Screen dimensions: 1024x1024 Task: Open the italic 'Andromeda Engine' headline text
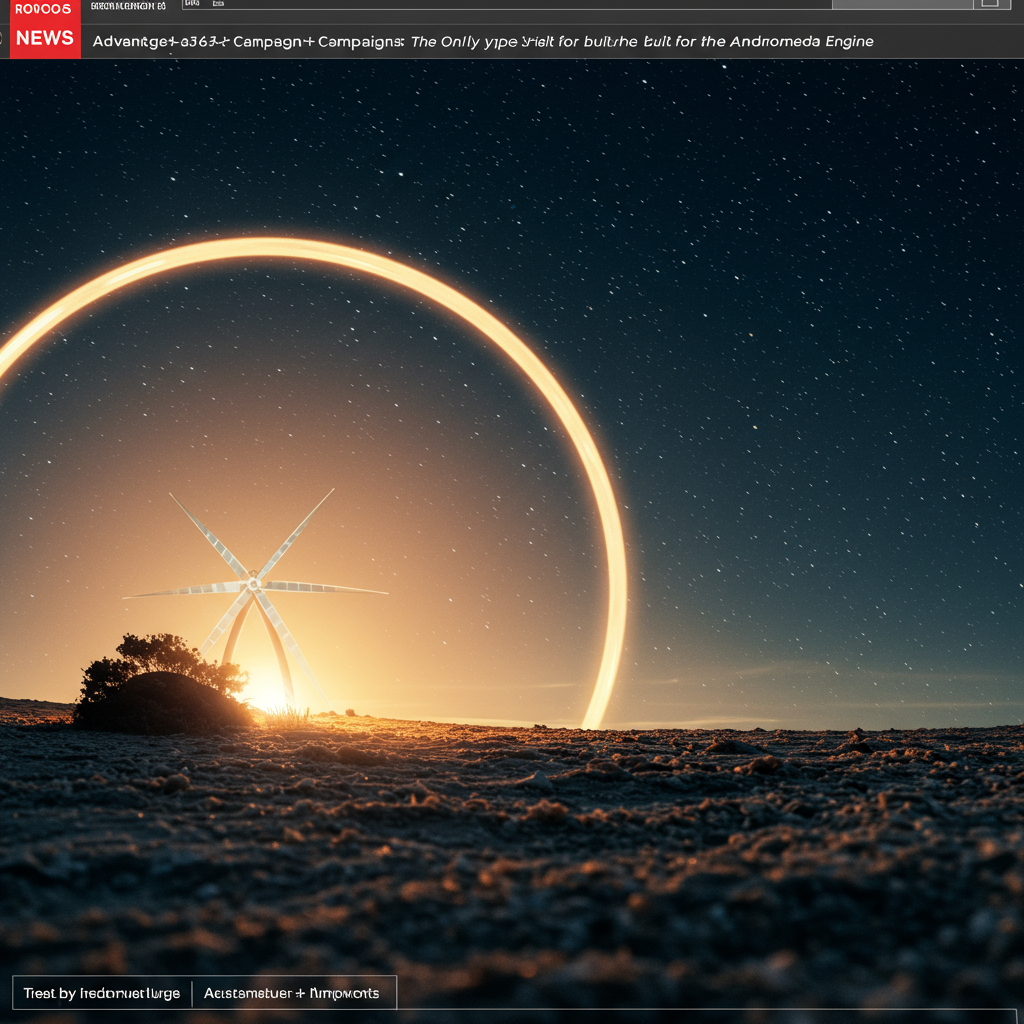click(x=801, y=42)
